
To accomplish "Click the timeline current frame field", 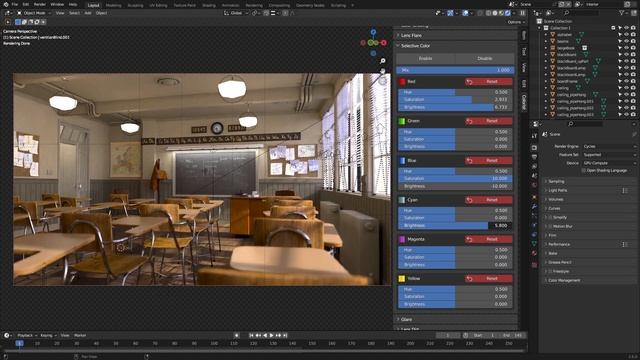I will [x=448, y=335].
